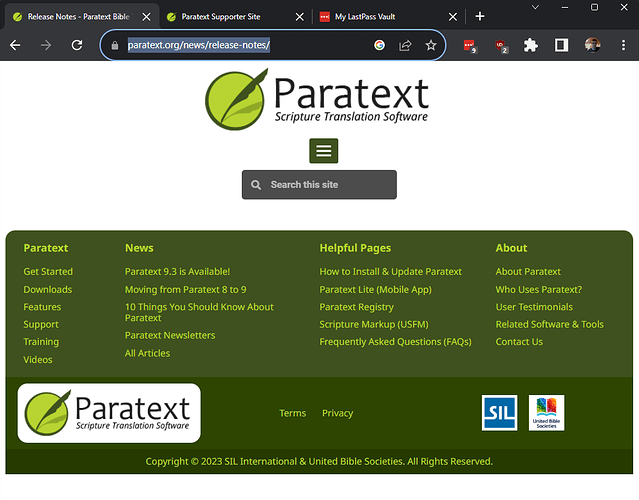The height and width of the screenshot is (500, 639).
Task: Open the Extensions puzzle icon
Action: tap(531, 45)
